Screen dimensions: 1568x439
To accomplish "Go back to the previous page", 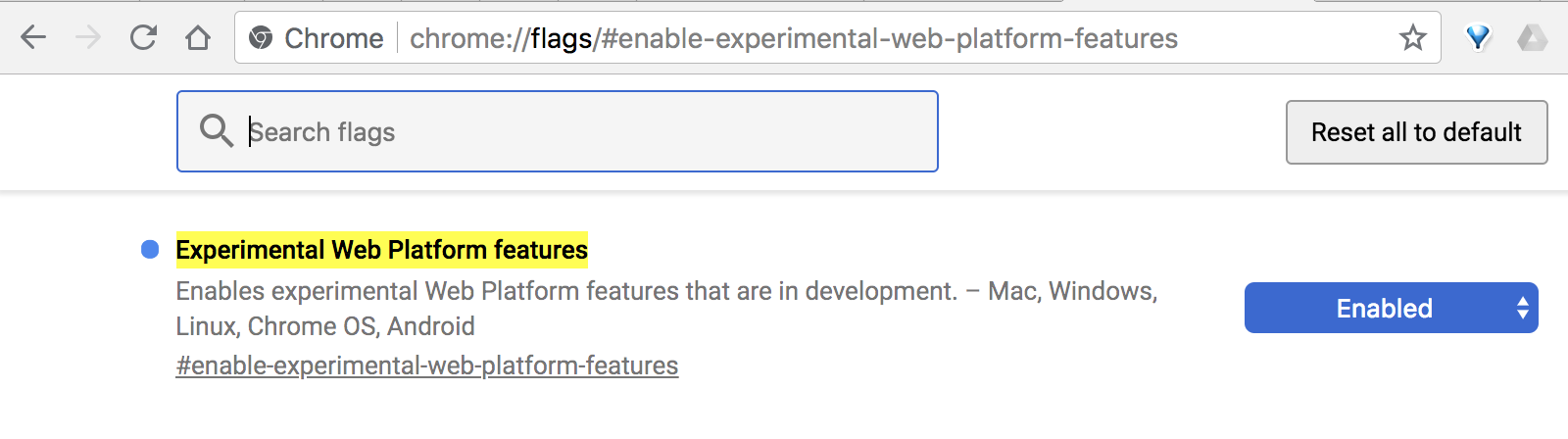I will click(x=33, y=38).
